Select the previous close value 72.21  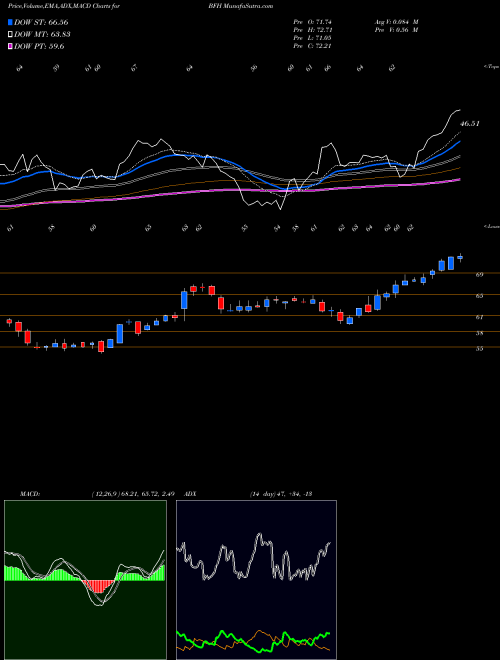point(322,46)
